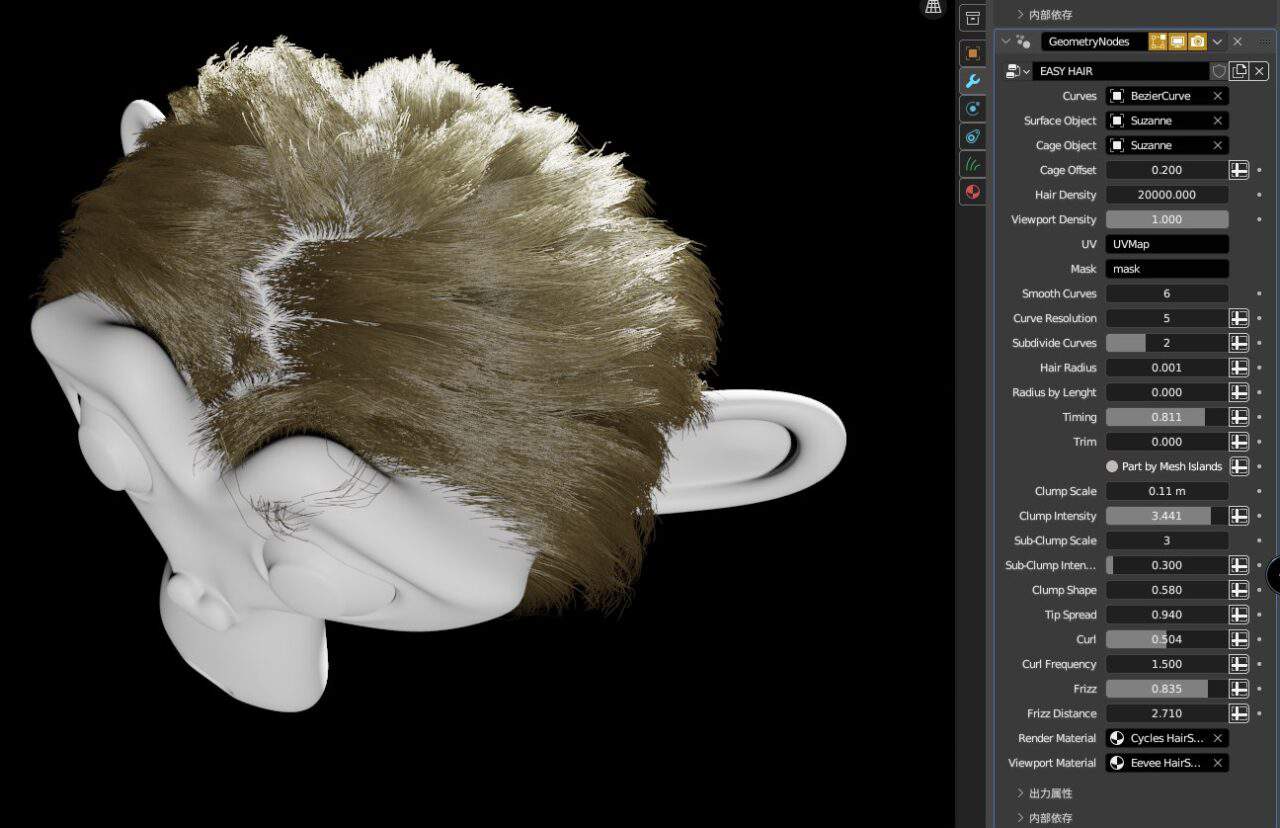The image size is (1280, 828).
Task: Switch to the Modifiers wrench tab
Action: click(972, 81)
